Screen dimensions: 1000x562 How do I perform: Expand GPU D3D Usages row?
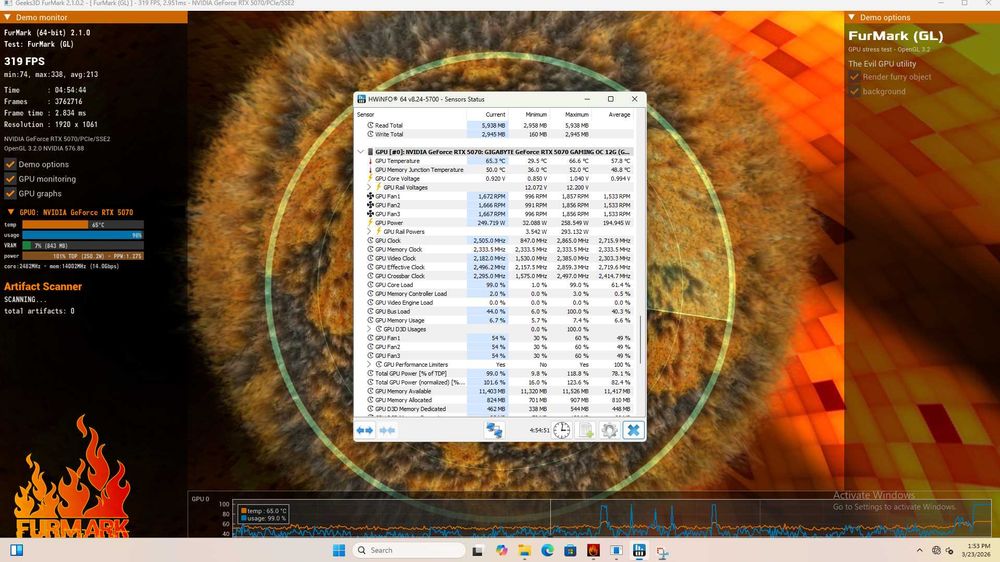(369, 329)
